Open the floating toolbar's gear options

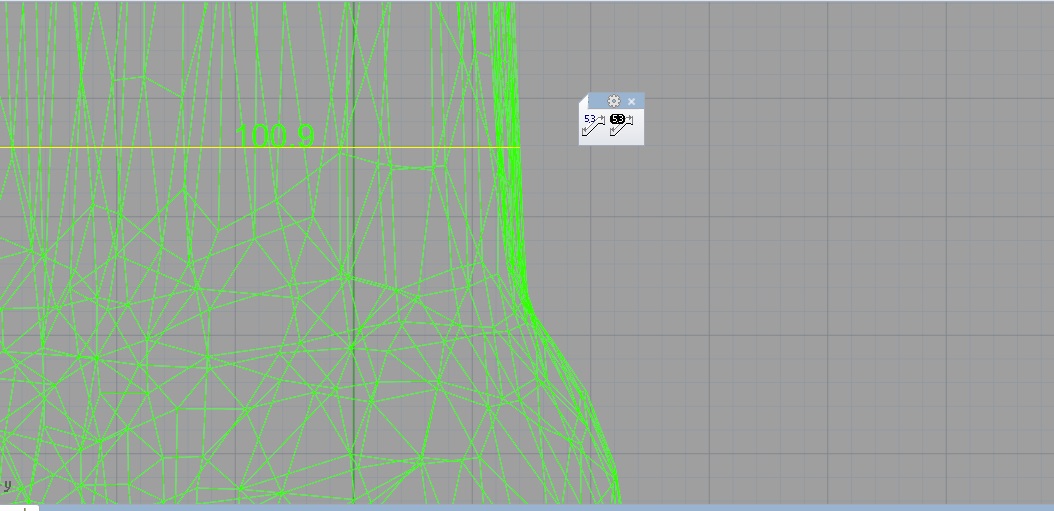click(x=613, y=102)
